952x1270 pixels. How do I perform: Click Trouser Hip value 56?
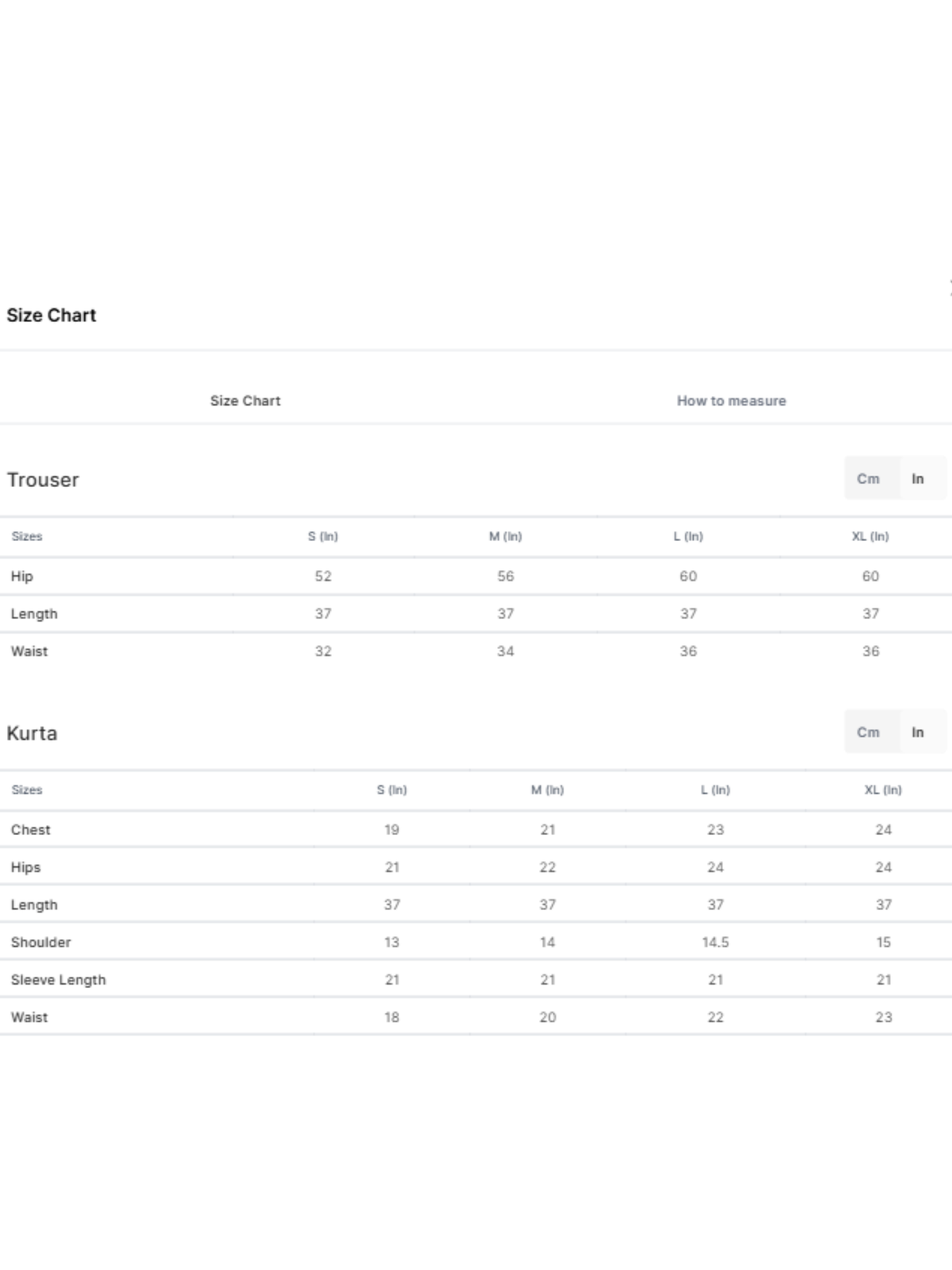coord(505,577)
